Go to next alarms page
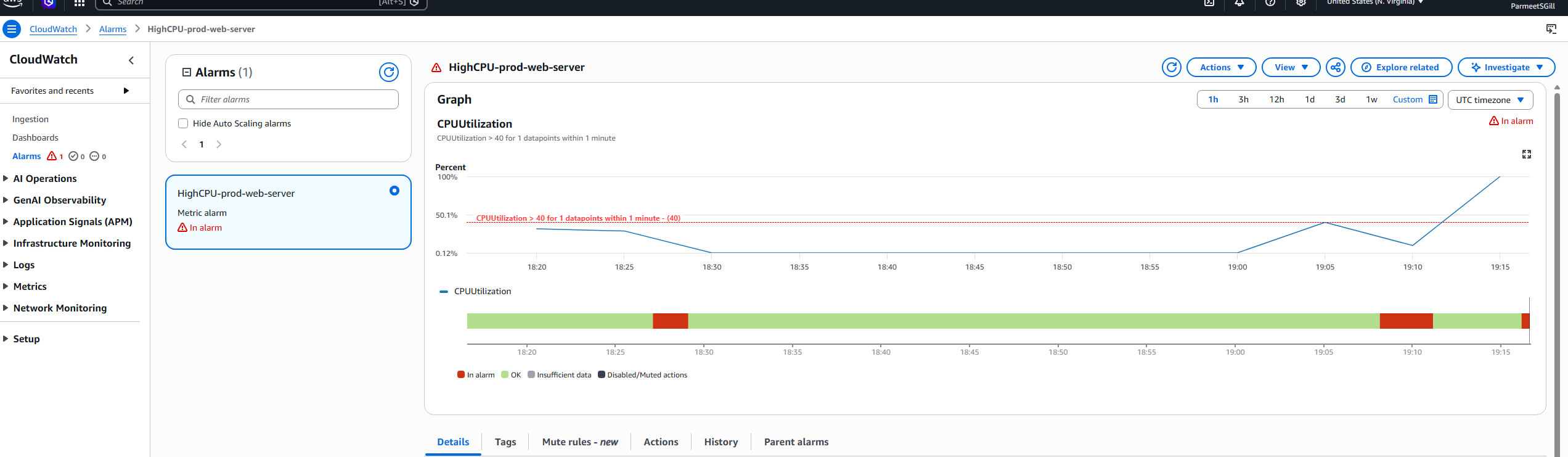The height and width of the screenshot is (457, 1568). [219, 144]
